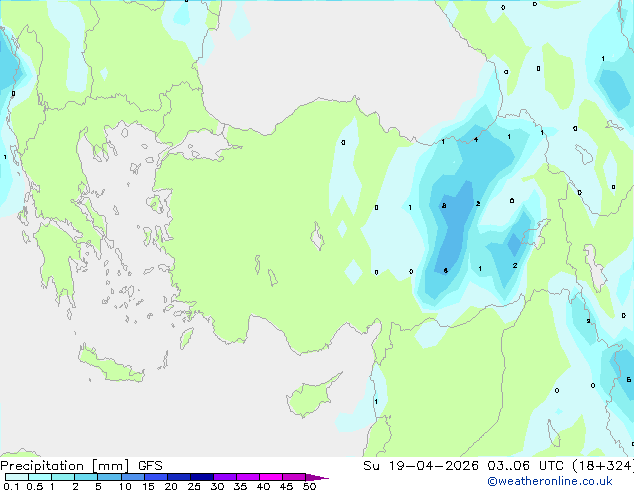Open the weatheronline.co.uk credit link
Image resolution: width=634 pixels, height=490 pixels.
tap(550, 481)
